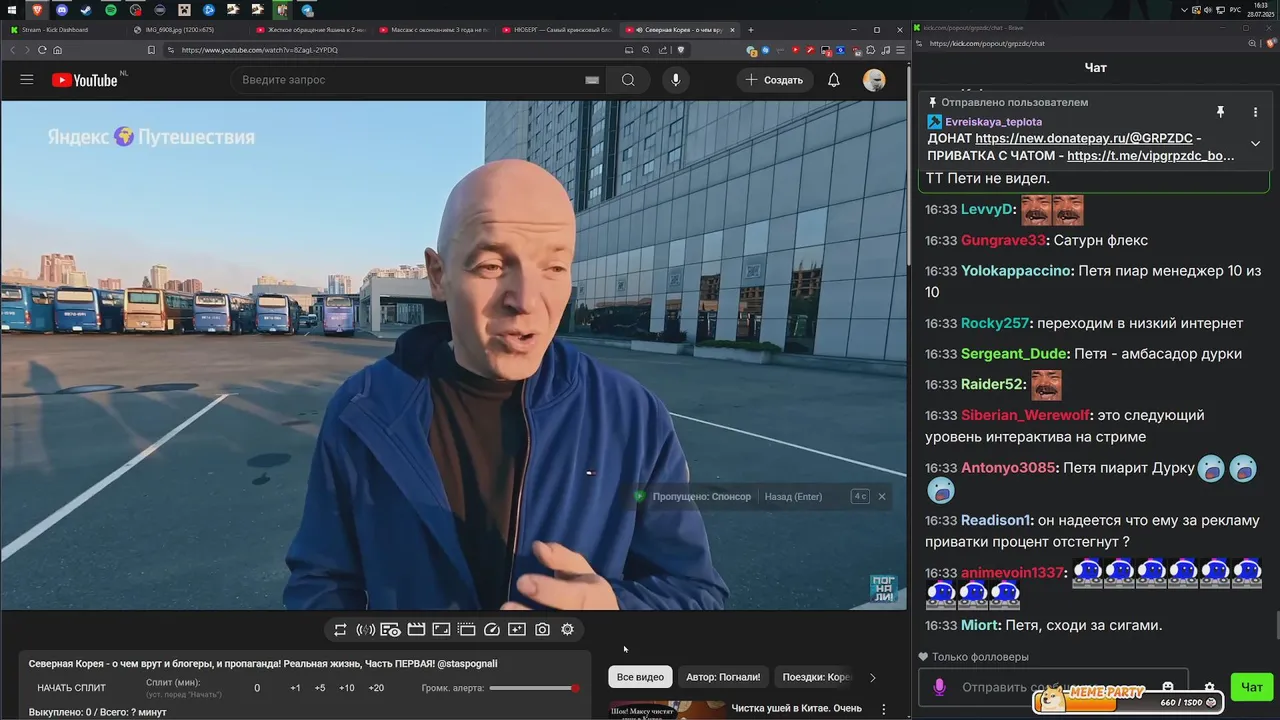
Task: Open YouTube notifications bell
Action: pos(834,80)
